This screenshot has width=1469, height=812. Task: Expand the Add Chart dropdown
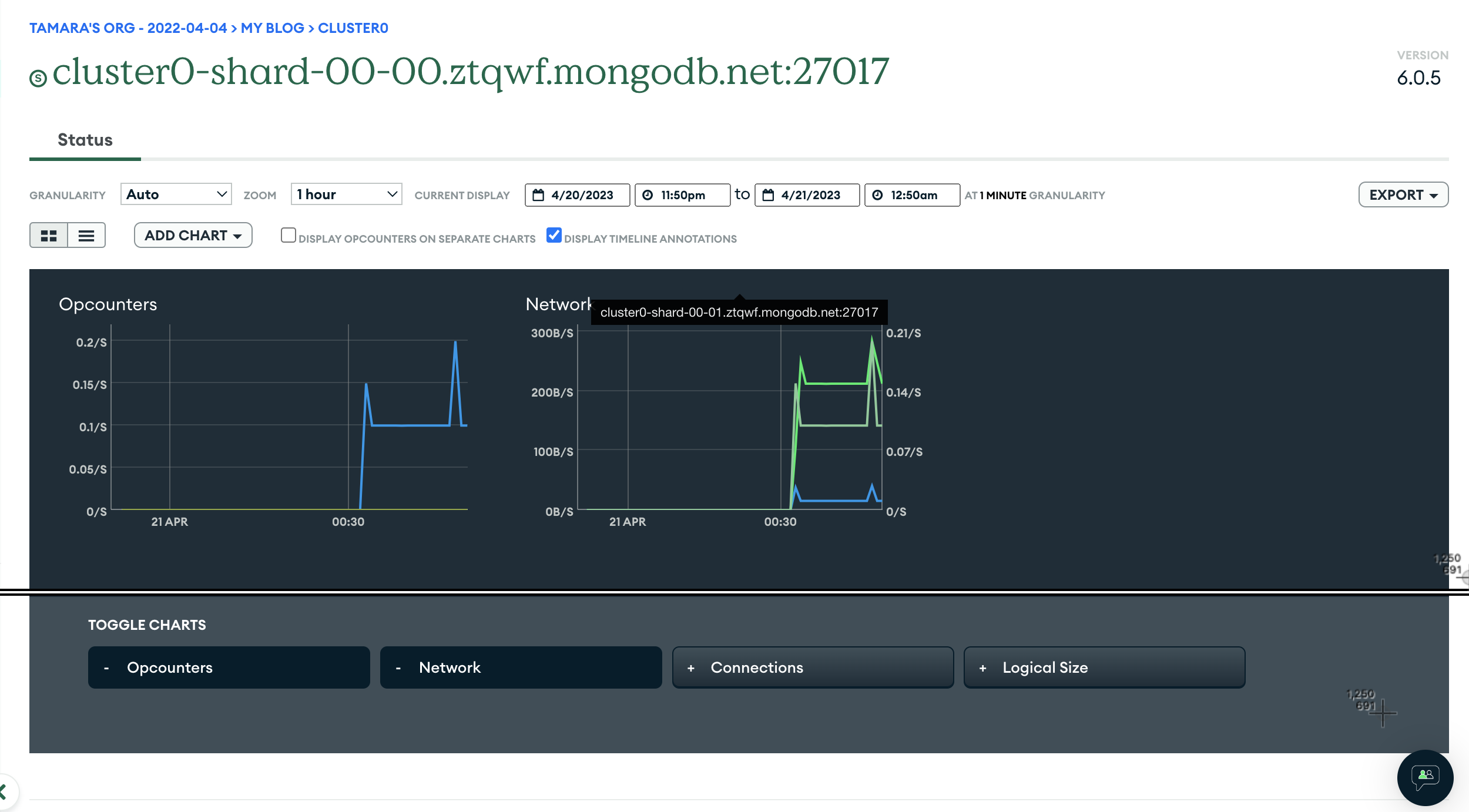(x=193, y=236)
